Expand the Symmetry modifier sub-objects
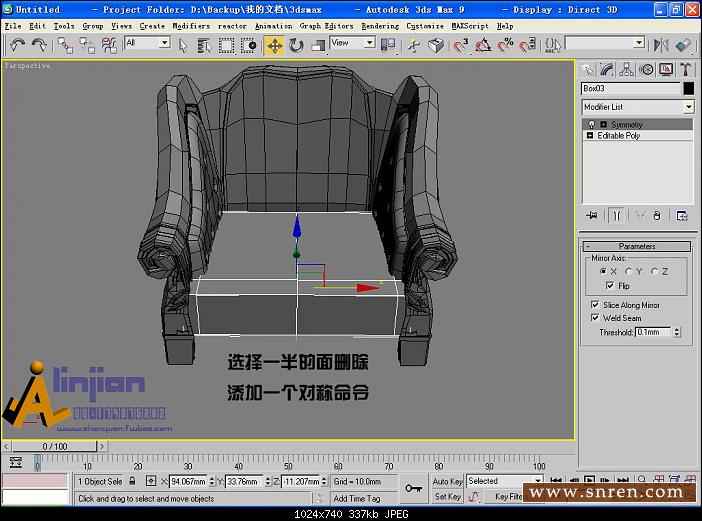This screenshot has height=521, width=702. tap(603, 125)
